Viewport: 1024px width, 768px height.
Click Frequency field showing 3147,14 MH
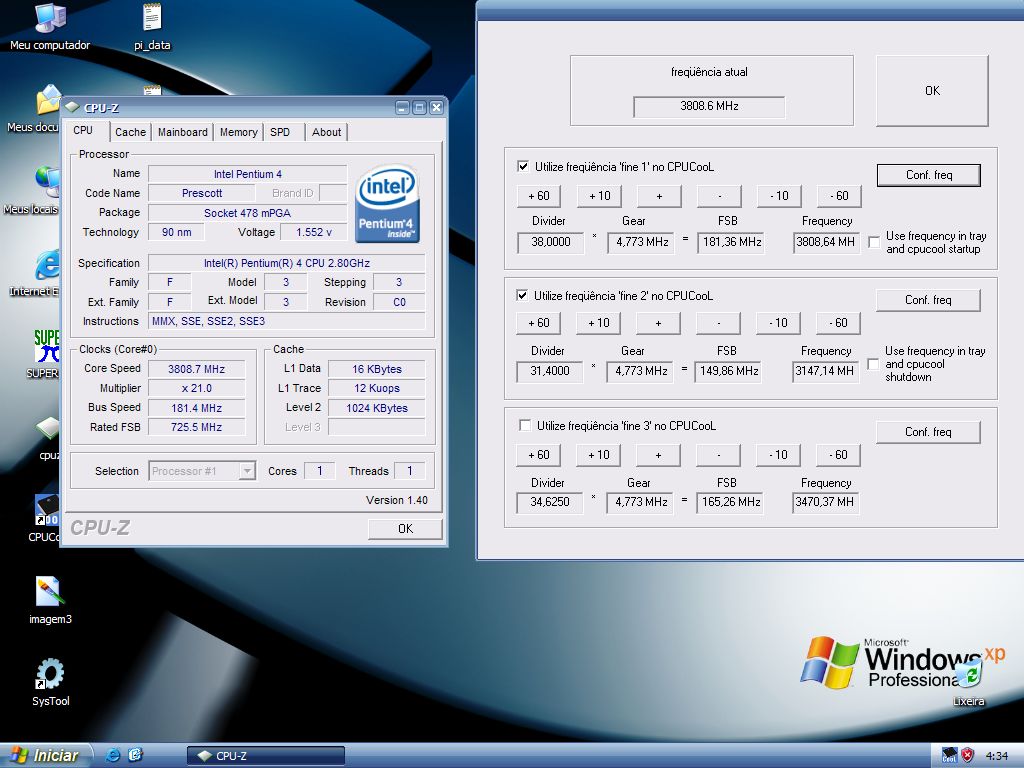(825, 371)
